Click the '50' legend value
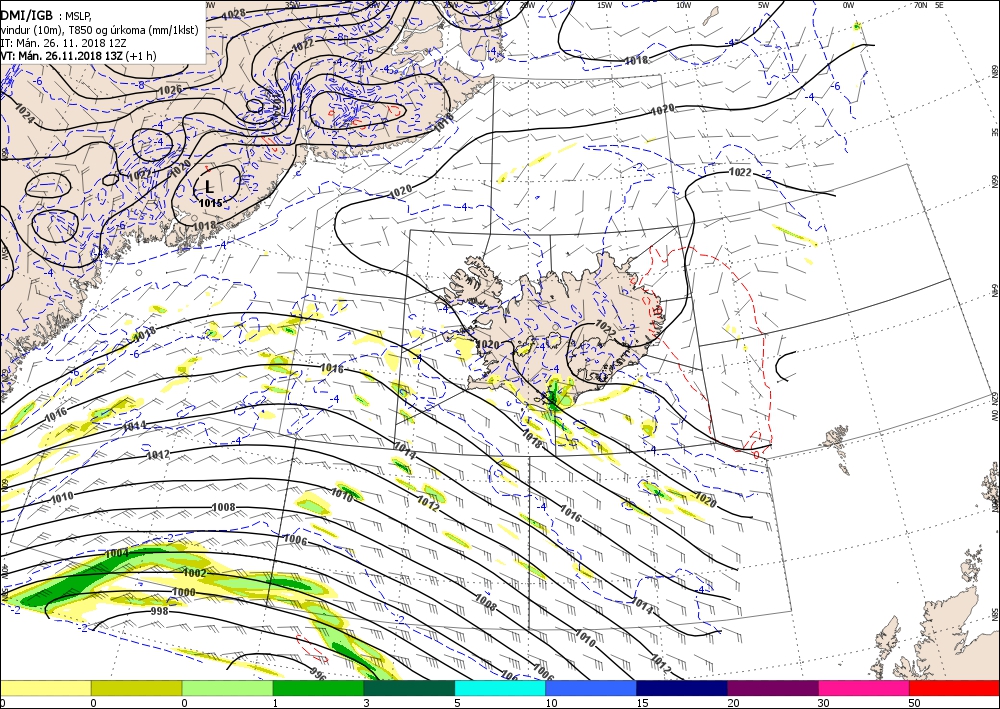The image size is (1000, 709). (914, 703)
